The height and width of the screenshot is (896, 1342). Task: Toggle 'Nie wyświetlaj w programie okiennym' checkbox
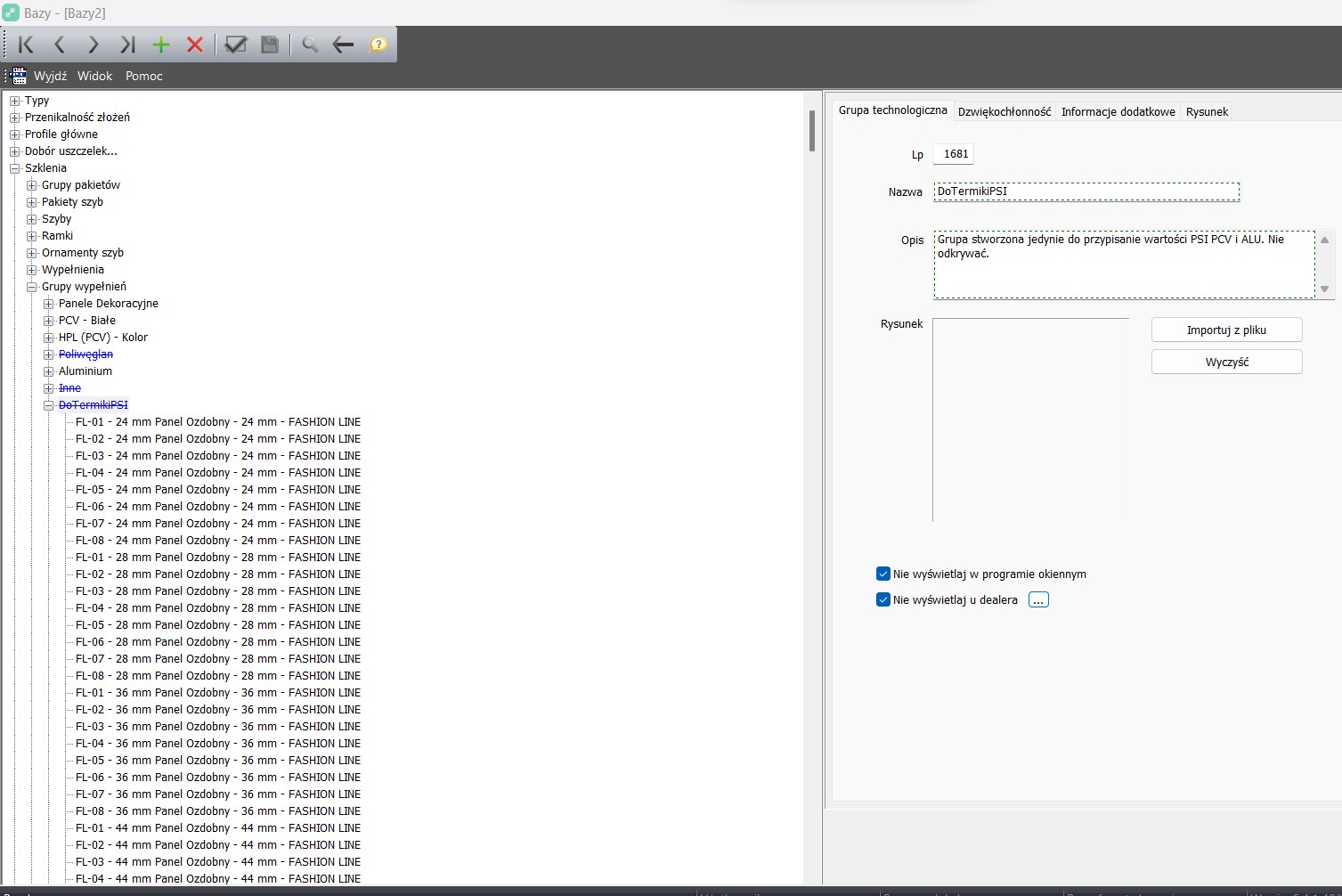[883, 574]
